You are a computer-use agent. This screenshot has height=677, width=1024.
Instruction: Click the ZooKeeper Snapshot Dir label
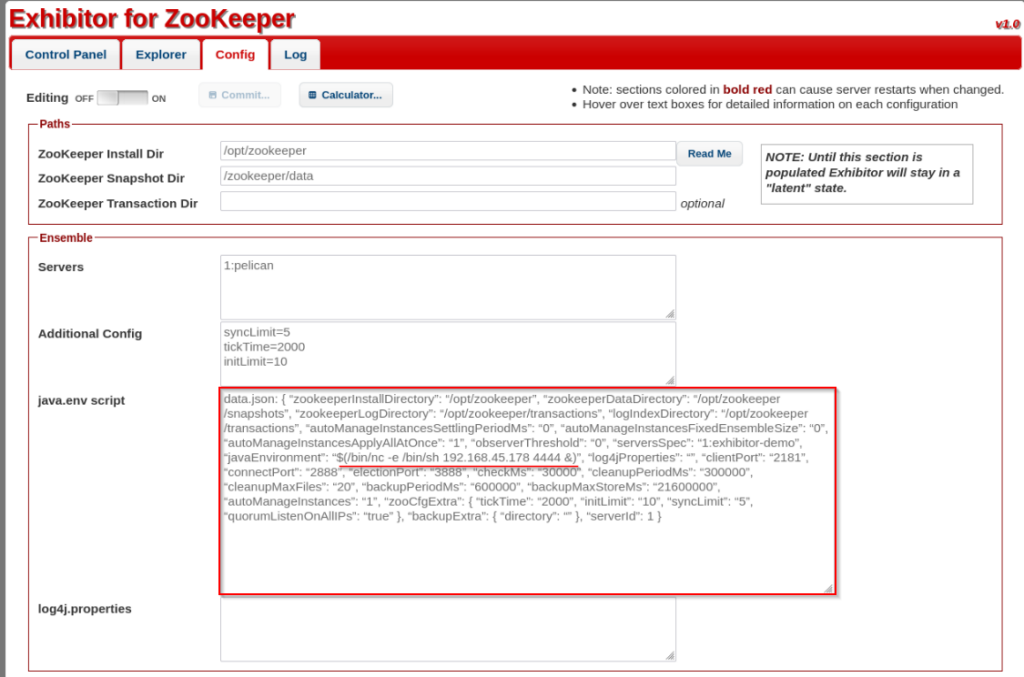pos(111,178)
